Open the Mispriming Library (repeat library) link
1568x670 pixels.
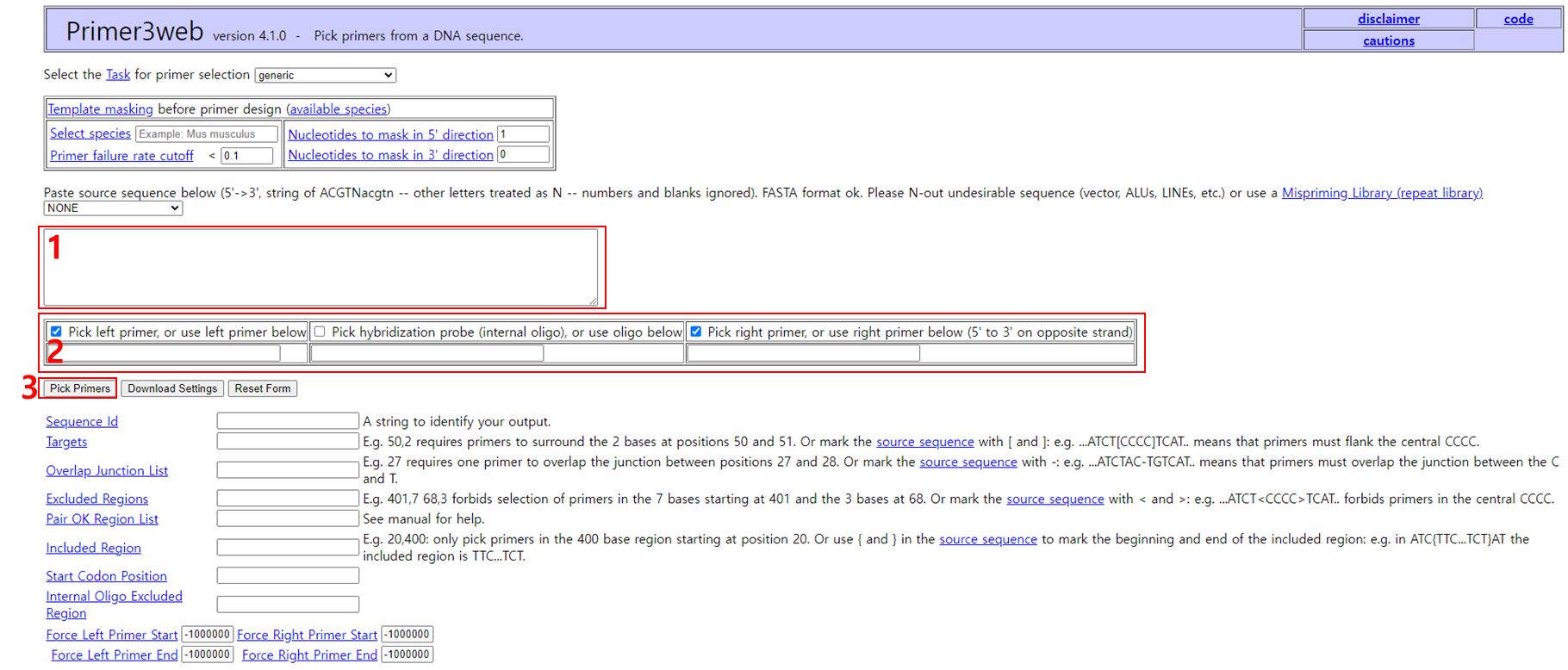click(1382, 193)
